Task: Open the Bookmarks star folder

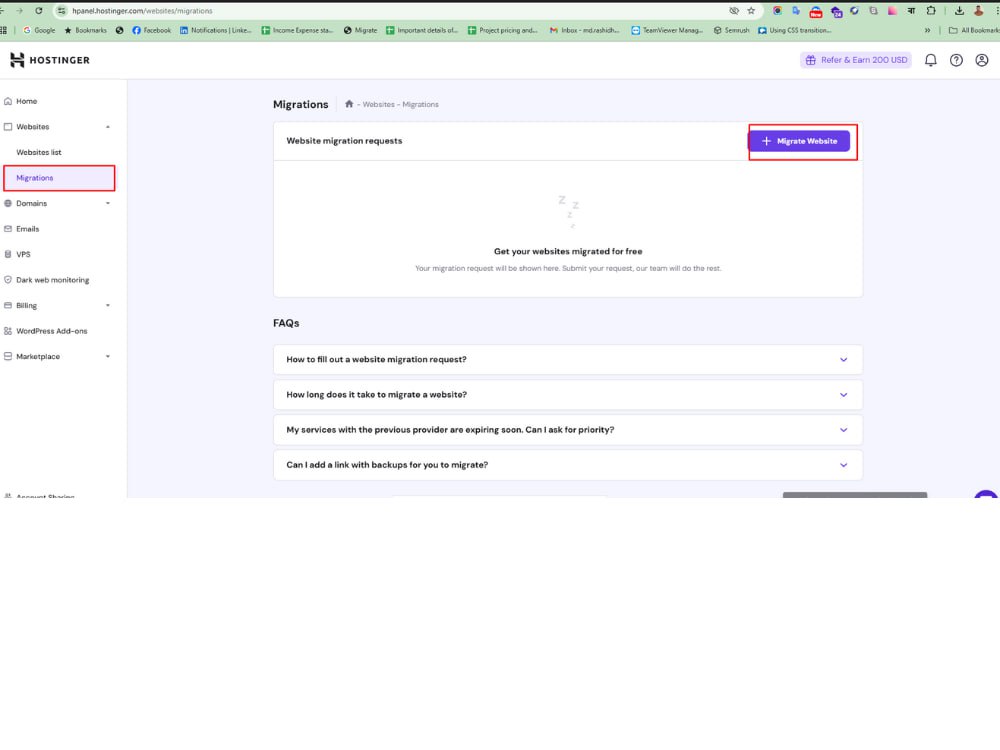Action: [85, 30]
